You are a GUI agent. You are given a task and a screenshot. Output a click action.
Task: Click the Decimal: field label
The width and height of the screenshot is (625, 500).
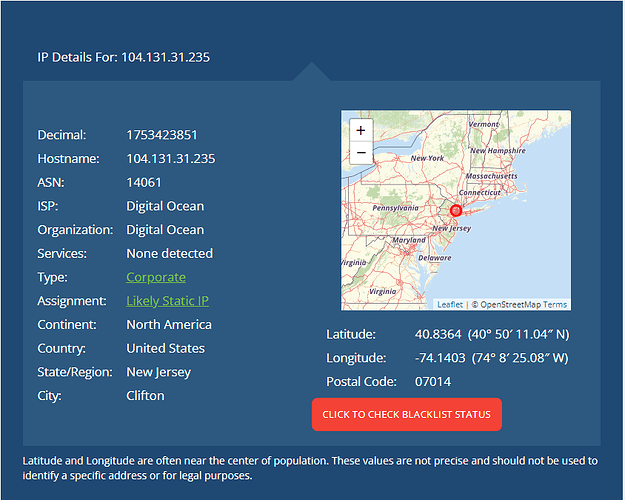pos(62,135)
